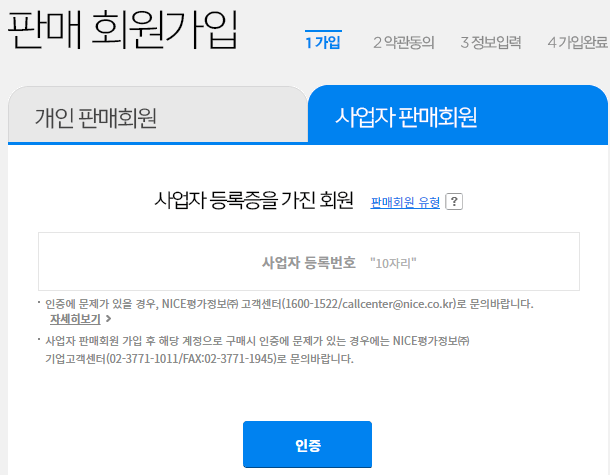Image resolution: width=610 pixels, height=475 pixels.
Task: Select step 4 가입완료
Action: pos(577,42)
